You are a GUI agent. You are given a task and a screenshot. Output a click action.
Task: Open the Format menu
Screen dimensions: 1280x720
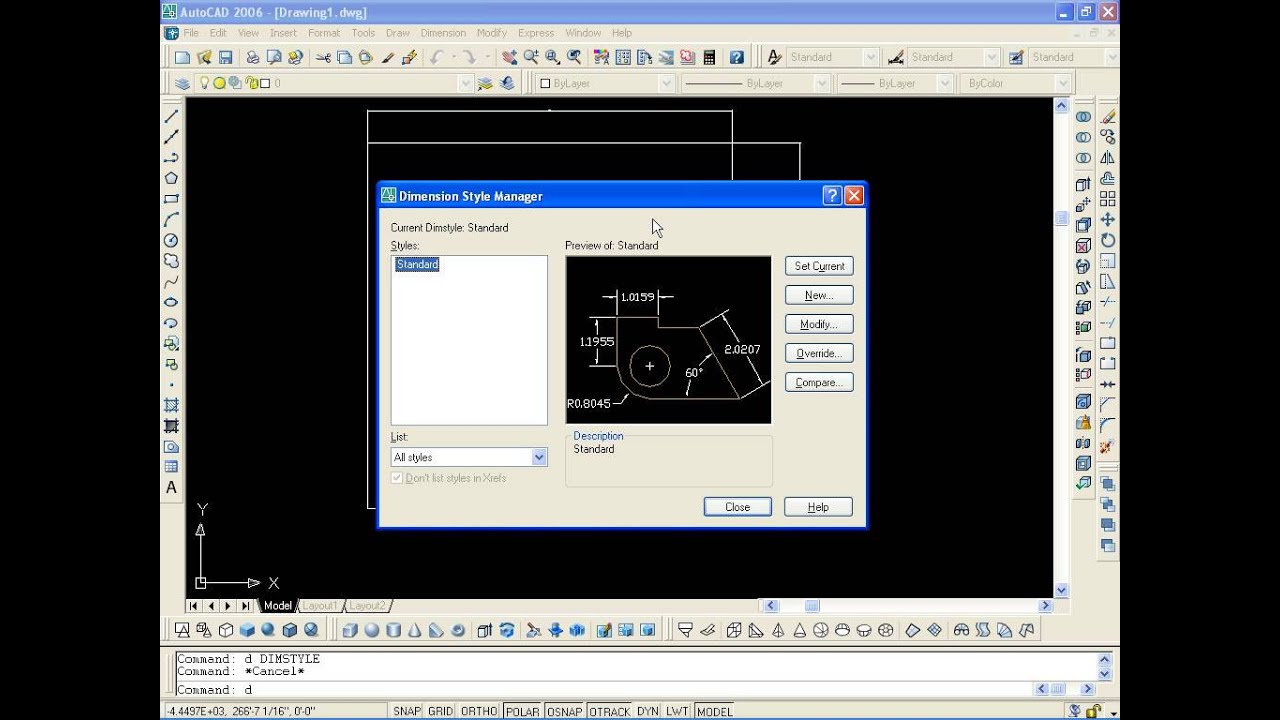(324, 33)
